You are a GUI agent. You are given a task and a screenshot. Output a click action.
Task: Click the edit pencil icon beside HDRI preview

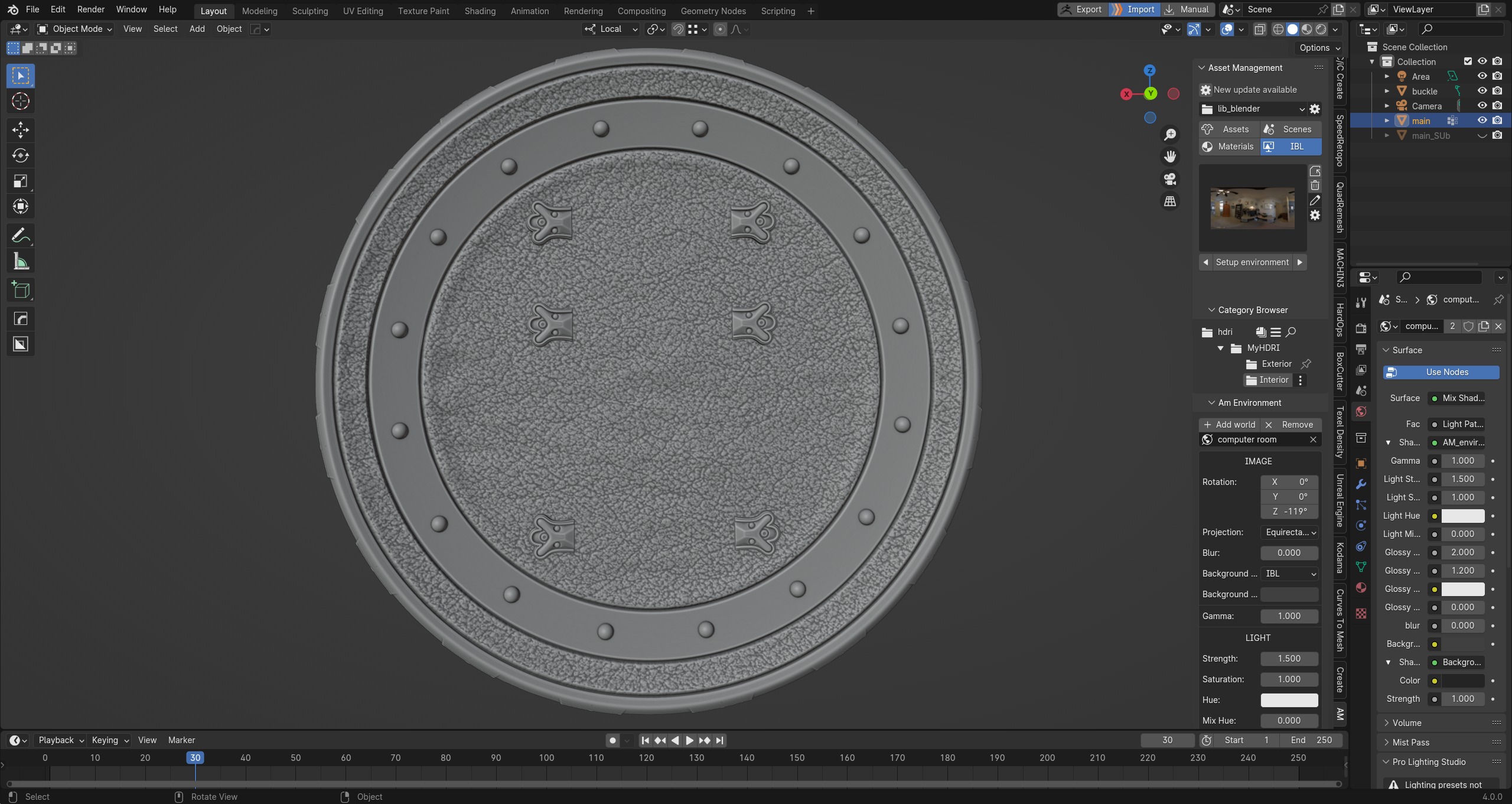(1315, 201)
